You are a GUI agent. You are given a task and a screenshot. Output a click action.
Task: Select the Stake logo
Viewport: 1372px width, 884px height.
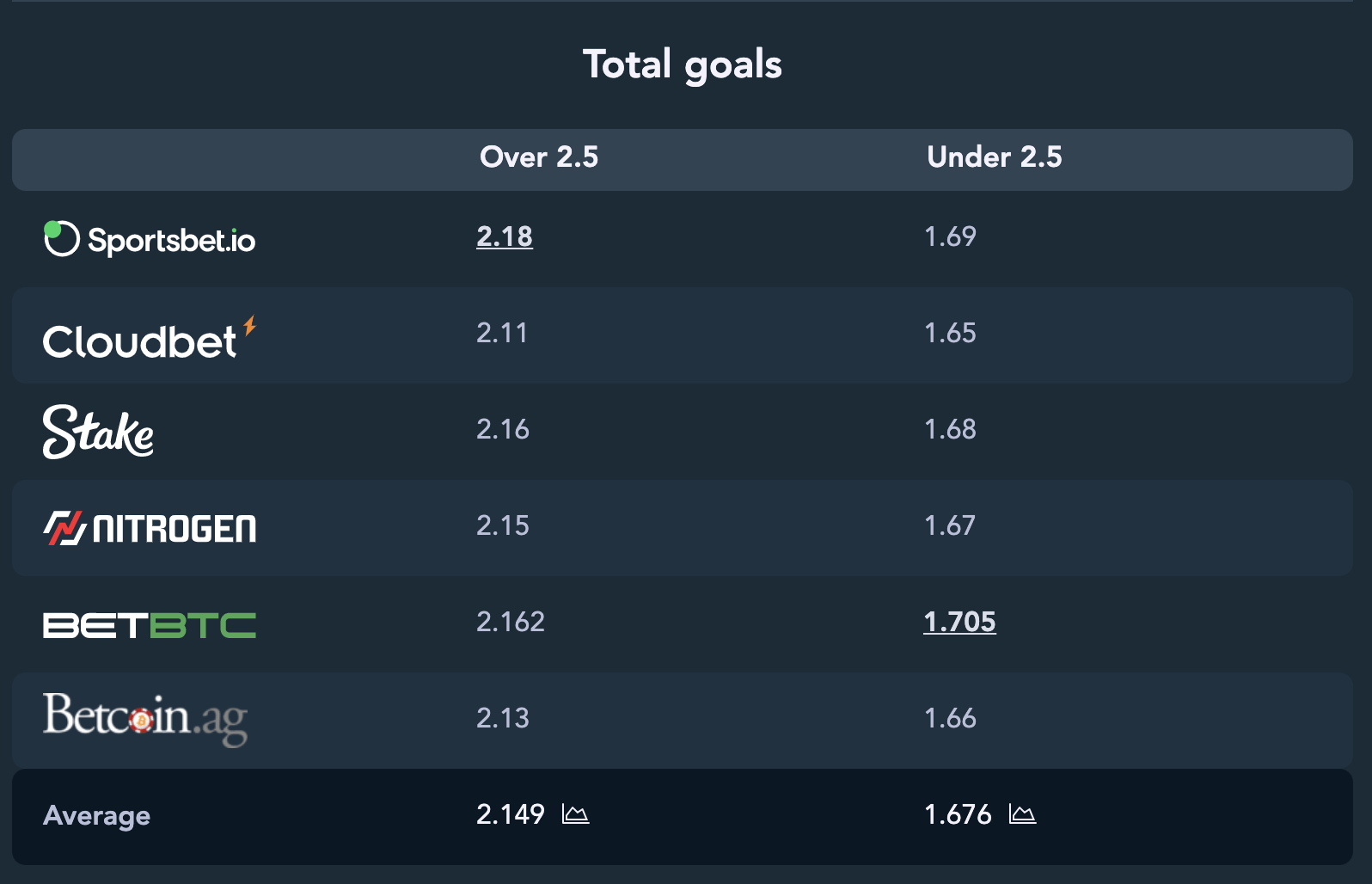pyautogui.click(x=99, y=432)
